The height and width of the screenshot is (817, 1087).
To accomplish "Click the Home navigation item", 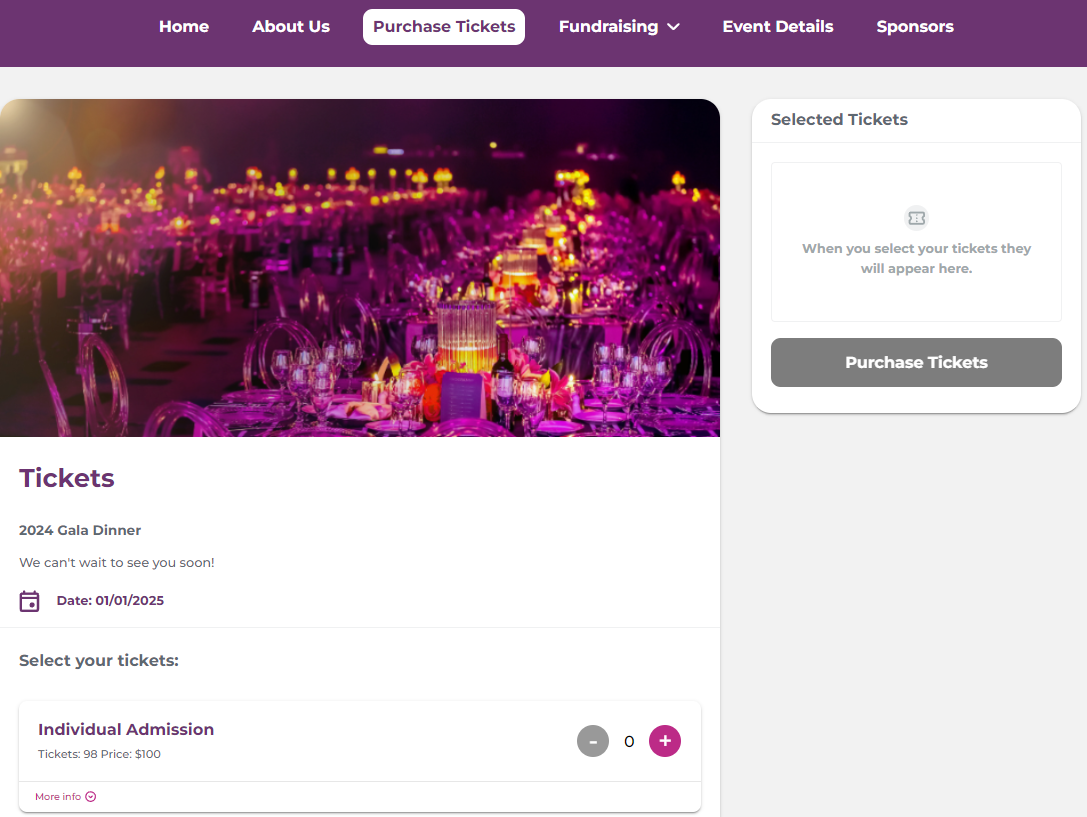I will tap(184, 27).
